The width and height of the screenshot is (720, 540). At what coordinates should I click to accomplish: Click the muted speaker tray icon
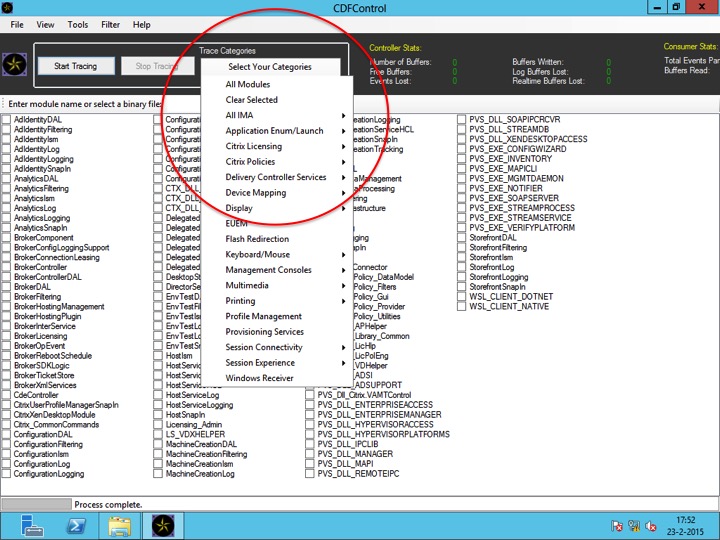651,526
